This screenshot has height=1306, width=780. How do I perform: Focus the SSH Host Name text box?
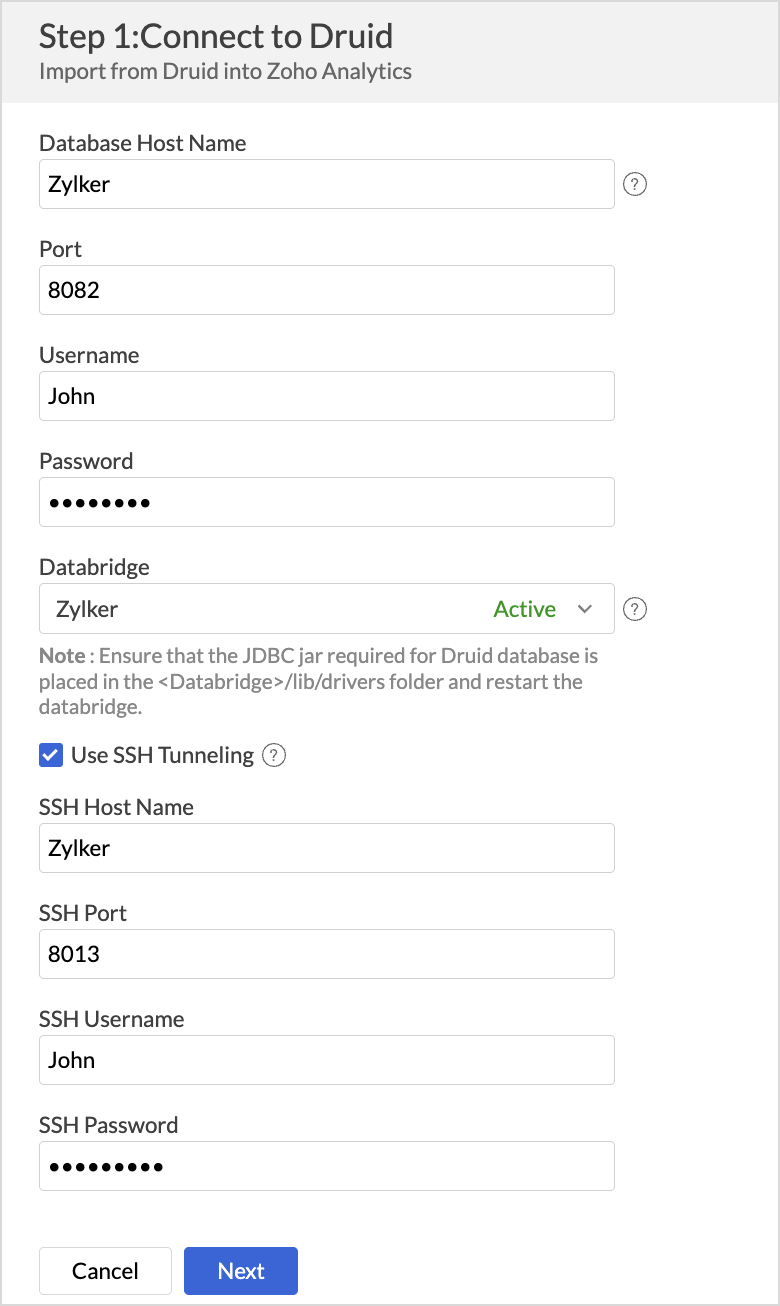point(326,848)
